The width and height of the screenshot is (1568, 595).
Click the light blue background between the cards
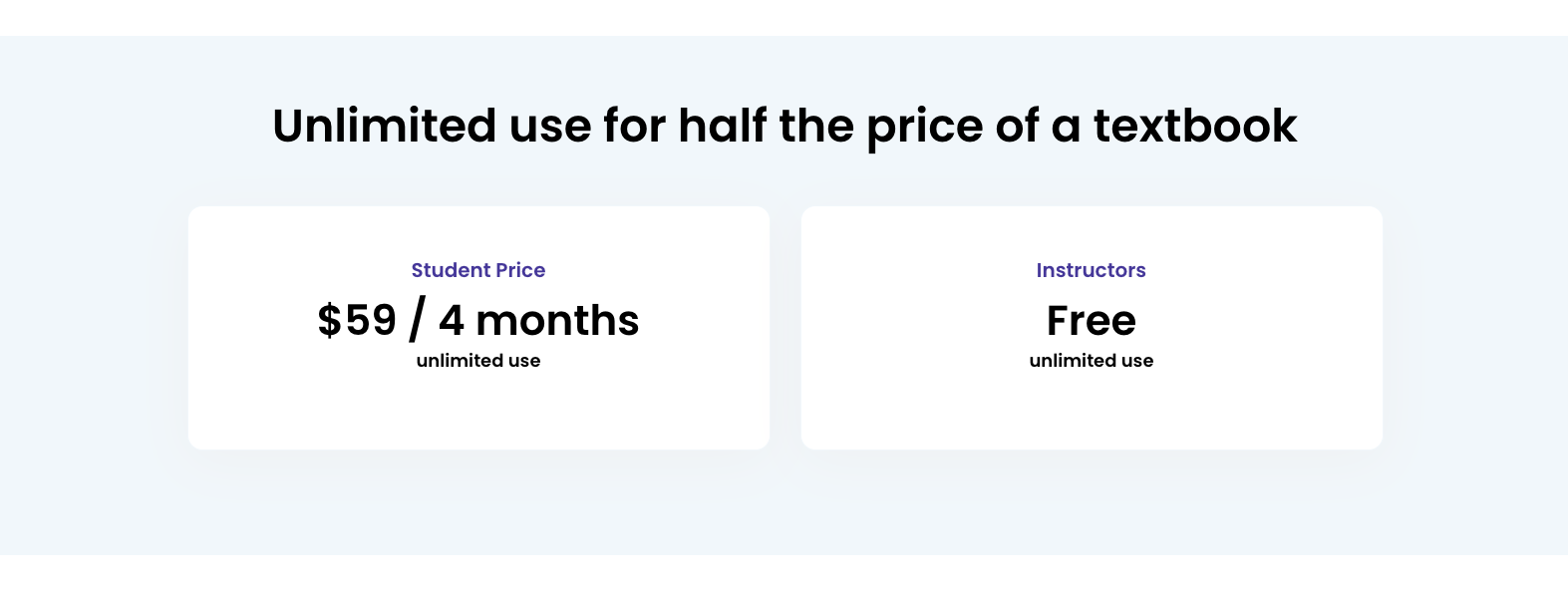pos(785,328)
